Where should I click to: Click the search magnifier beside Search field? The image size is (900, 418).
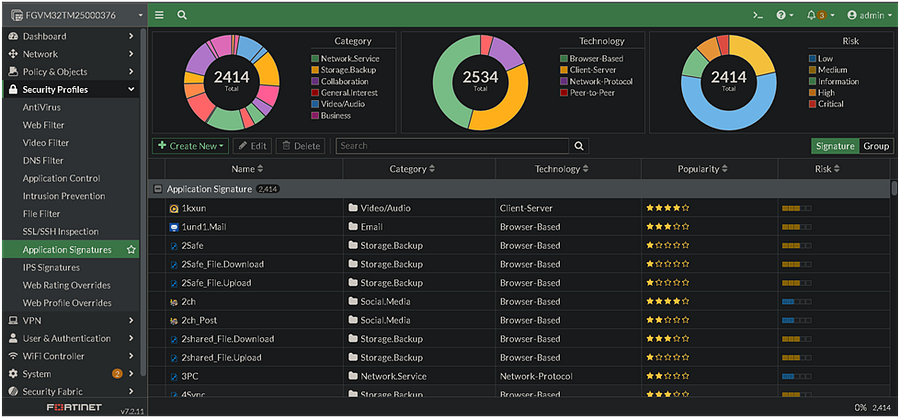pos(579,146)
